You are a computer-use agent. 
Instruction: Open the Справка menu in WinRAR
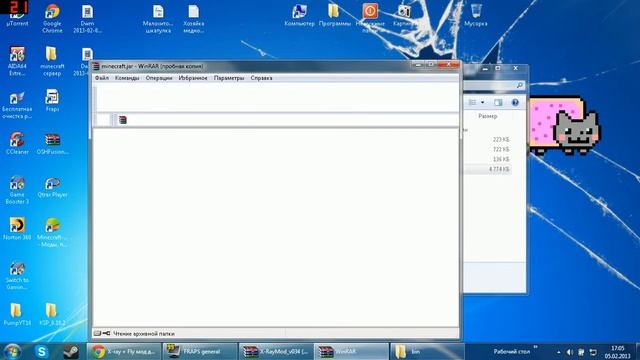(261, 78)
